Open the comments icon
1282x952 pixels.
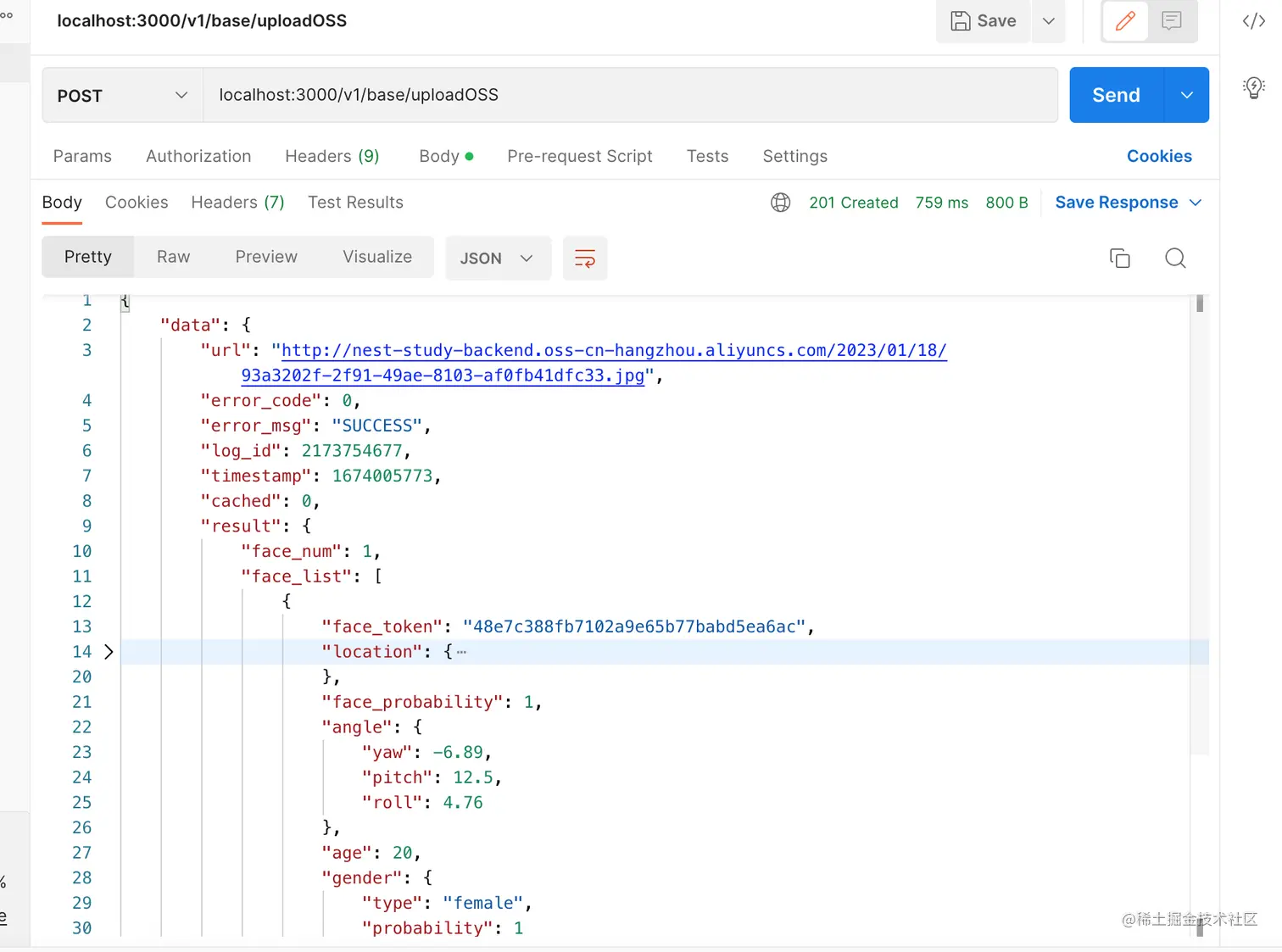pyautogui.click(x=1172, y=21)
